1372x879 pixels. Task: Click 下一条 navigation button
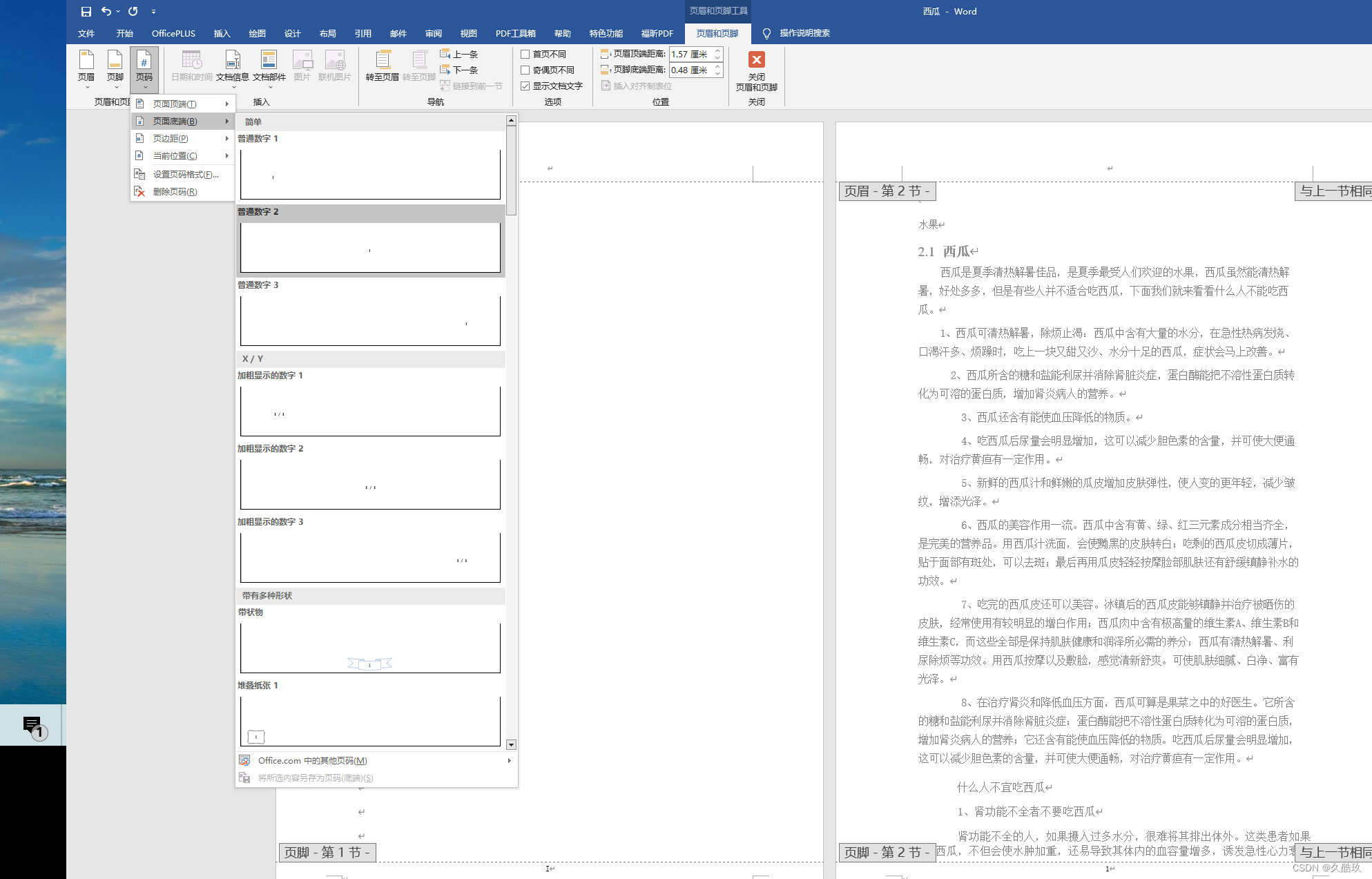tap(460, 70)
